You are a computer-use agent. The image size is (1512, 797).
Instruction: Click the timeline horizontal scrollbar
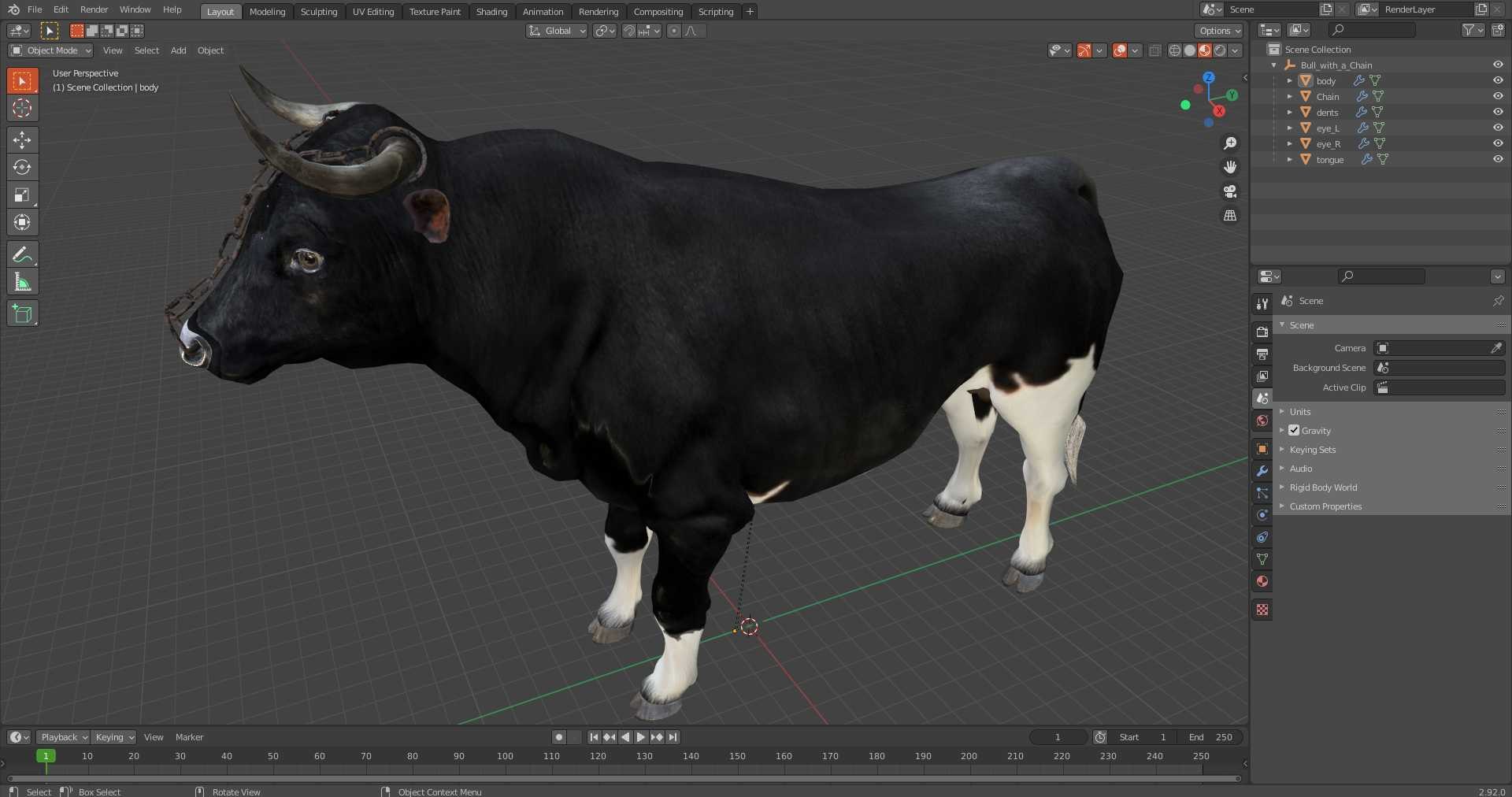(624, 778)
